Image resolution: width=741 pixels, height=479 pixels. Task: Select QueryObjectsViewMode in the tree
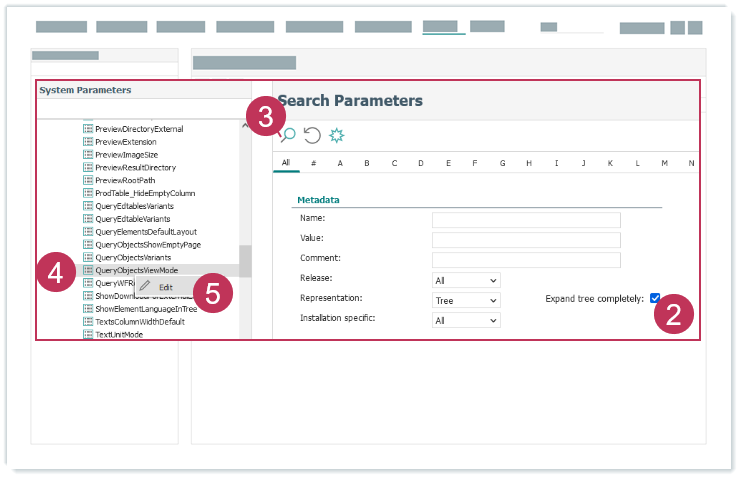pyautogui.click(x=136, y=270)
